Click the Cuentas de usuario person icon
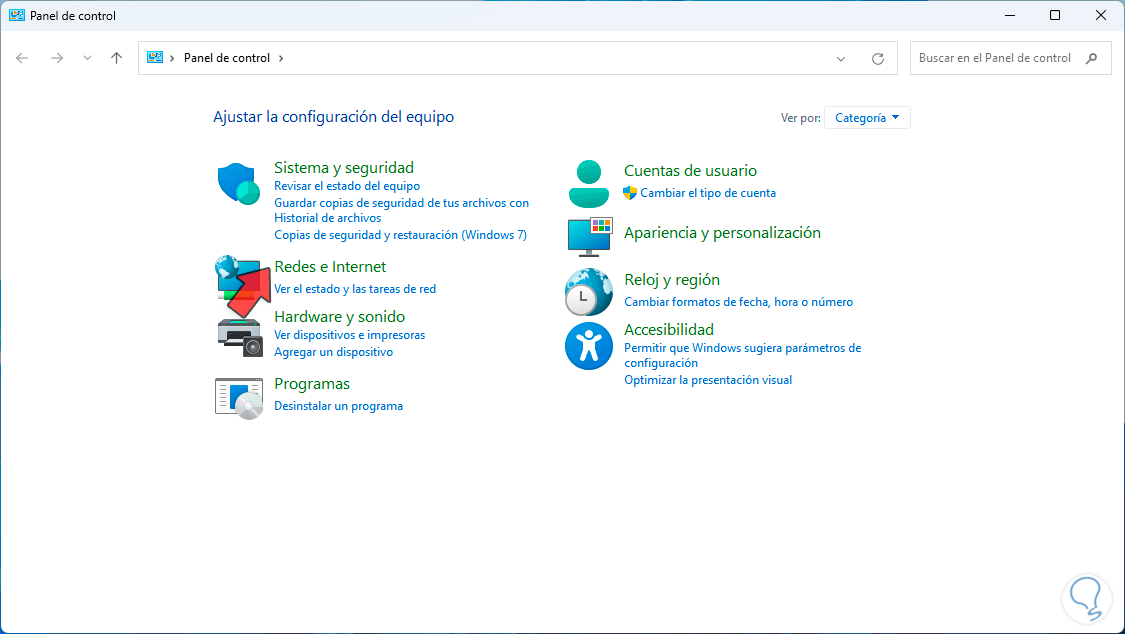This screenshot has height=634, width=1125. (x=588, y=184)
